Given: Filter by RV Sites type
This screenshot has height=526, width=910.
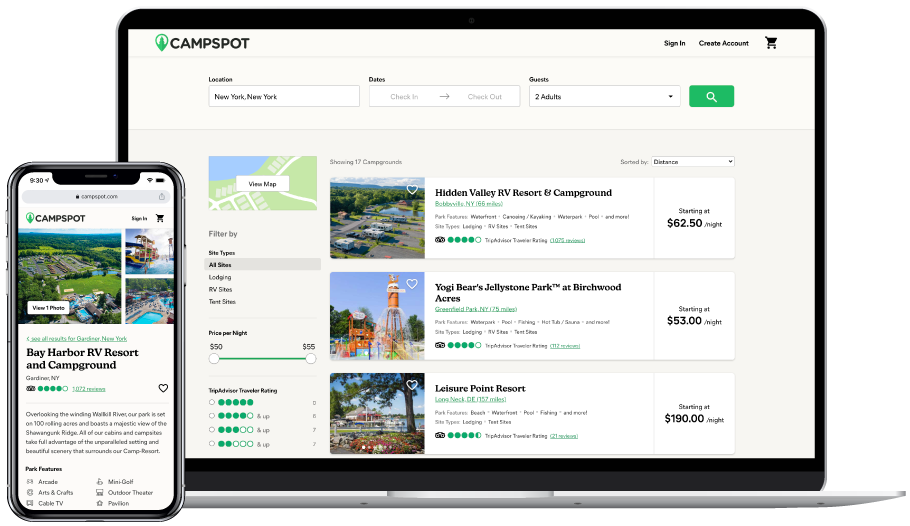Looking at the screenshot, I should point(221,290).
